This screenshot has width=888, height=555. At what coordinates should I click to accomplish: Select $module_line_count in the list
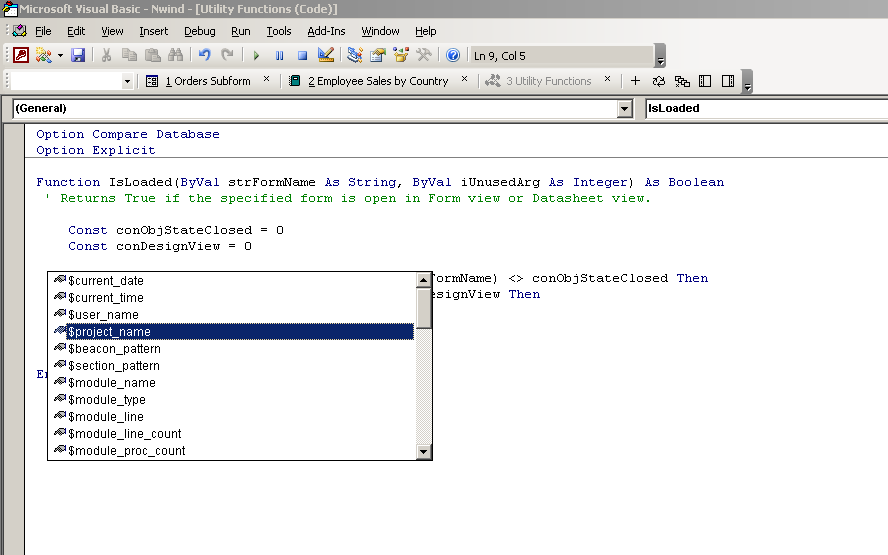click(232, 434)
